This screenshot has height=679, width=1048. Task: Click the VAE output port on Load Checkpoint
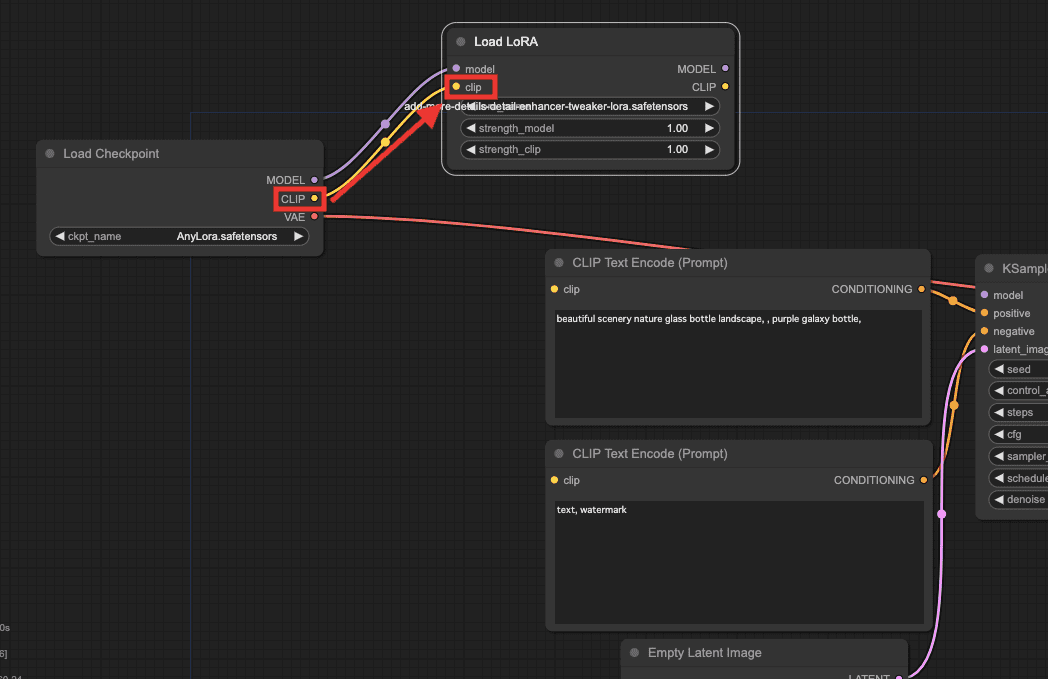click(314, 216)
